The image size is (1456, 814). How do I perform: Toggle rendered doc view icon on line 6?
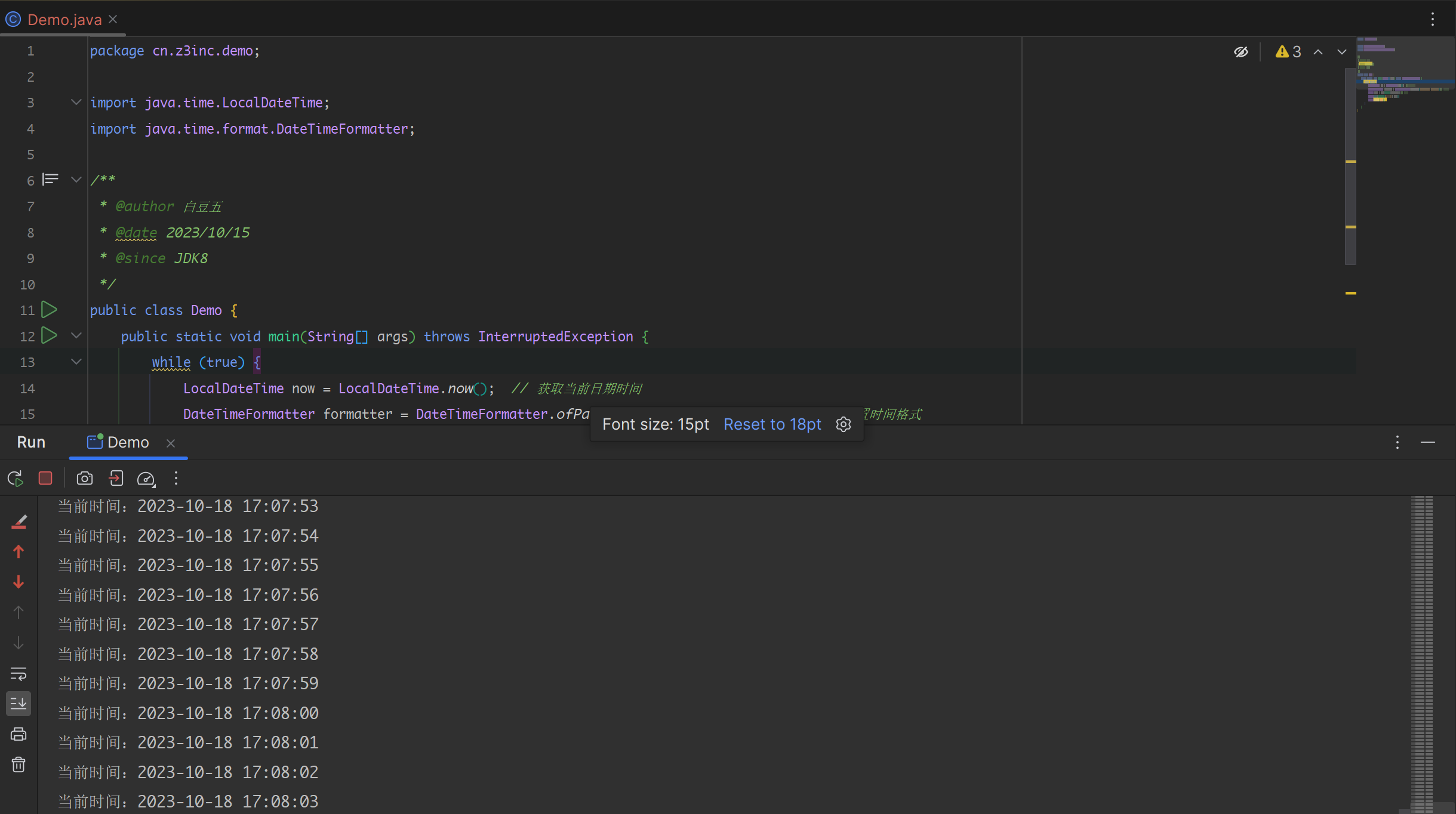point(51,179)
